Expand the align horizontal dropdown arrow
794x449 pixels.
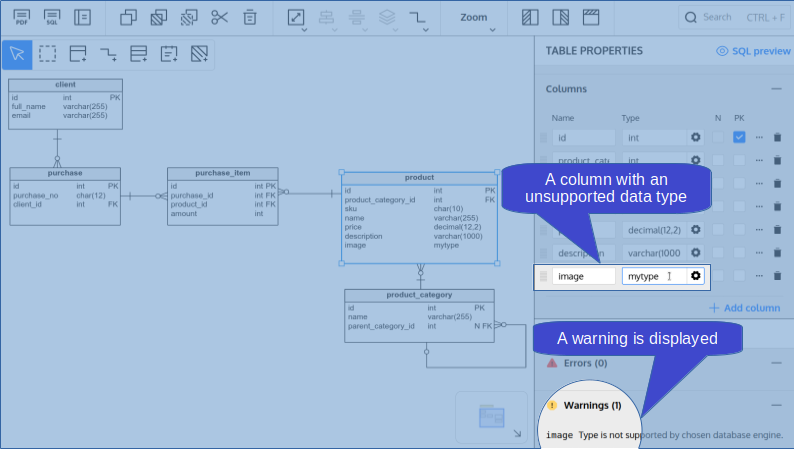(335, 30)
